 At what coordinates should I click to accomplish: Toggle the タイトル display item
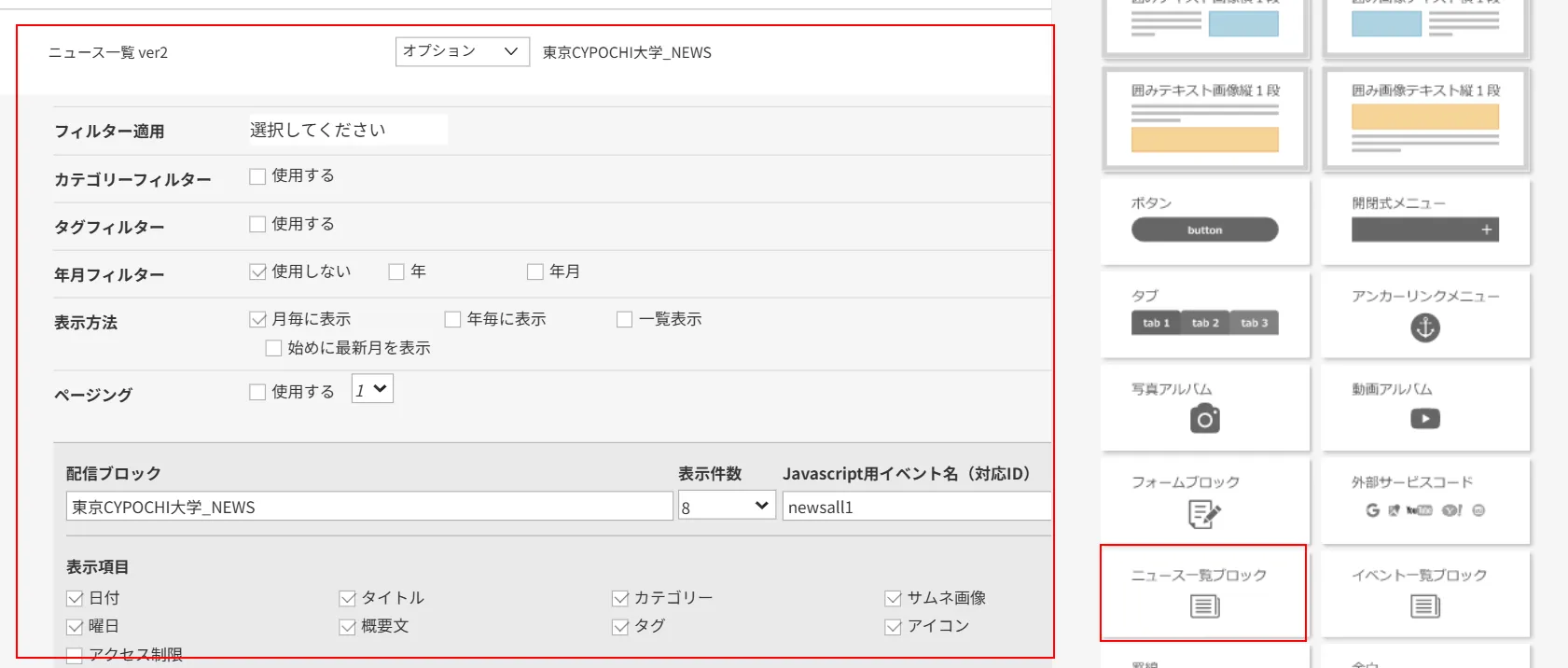348,599
